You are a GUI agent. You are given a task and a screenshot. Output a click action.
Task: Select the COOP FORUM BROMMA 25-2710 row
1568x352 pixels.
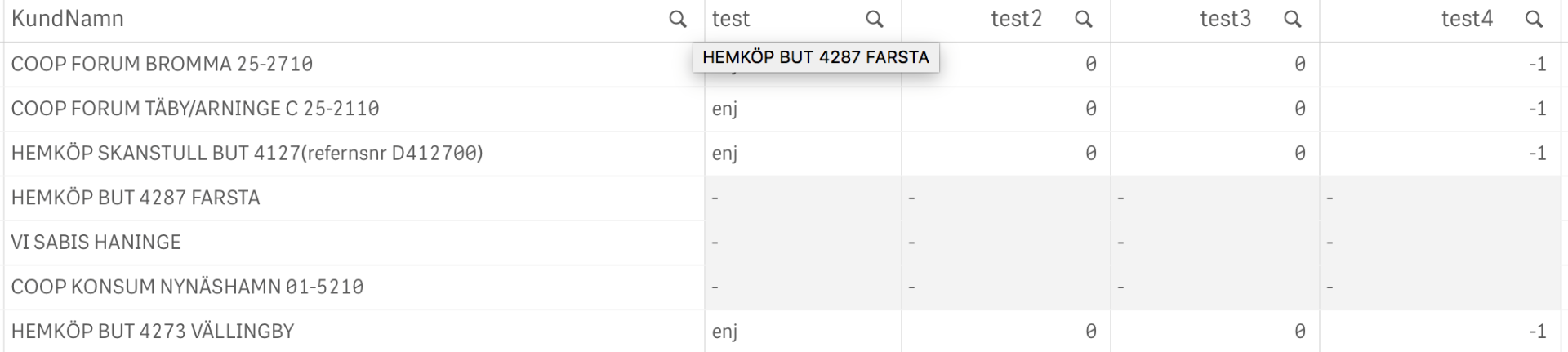click(x=162, y=64)
